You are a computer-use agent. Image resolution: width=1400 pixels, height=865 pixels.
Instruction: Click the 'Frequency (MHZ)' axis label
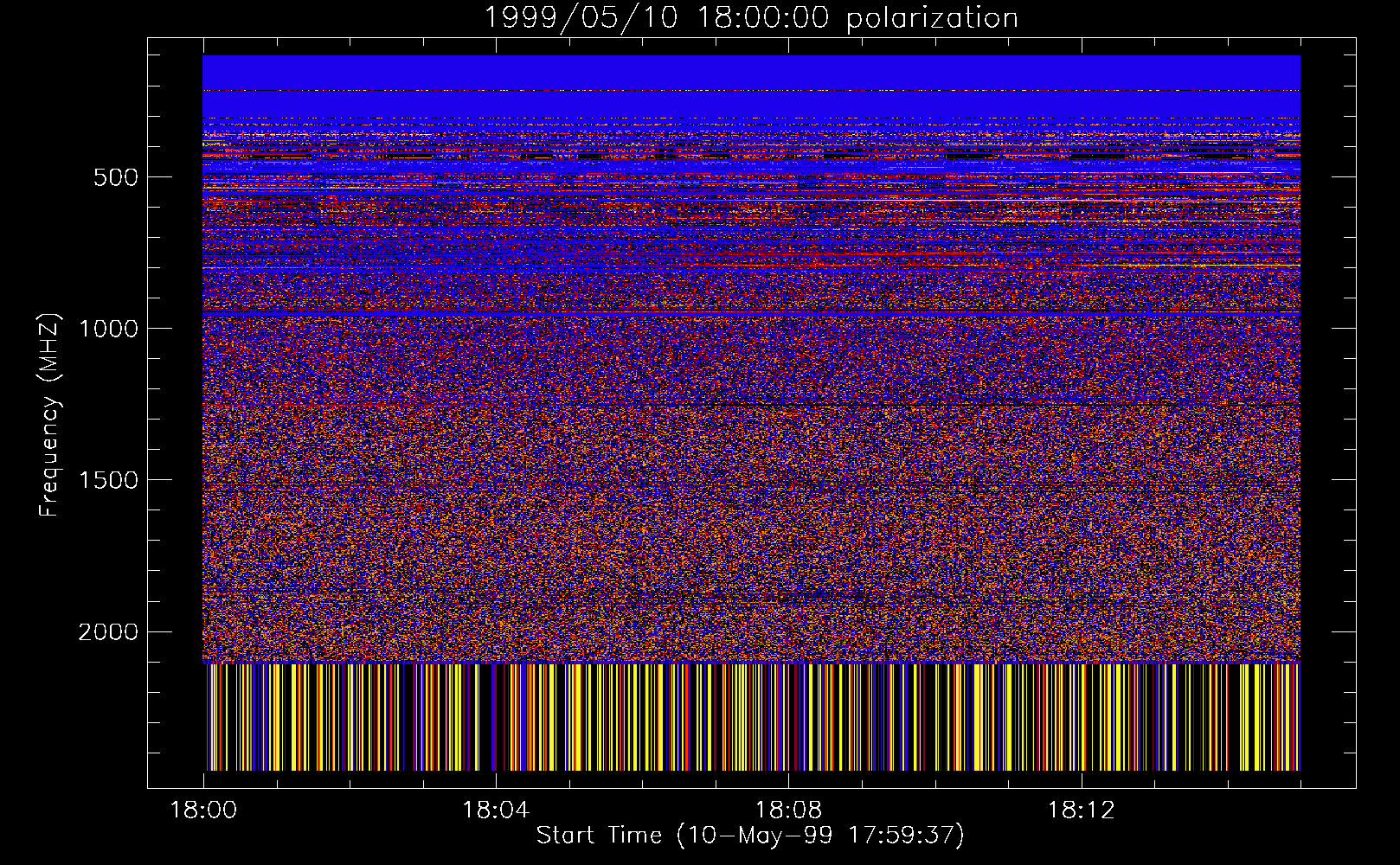pos(50,414)
